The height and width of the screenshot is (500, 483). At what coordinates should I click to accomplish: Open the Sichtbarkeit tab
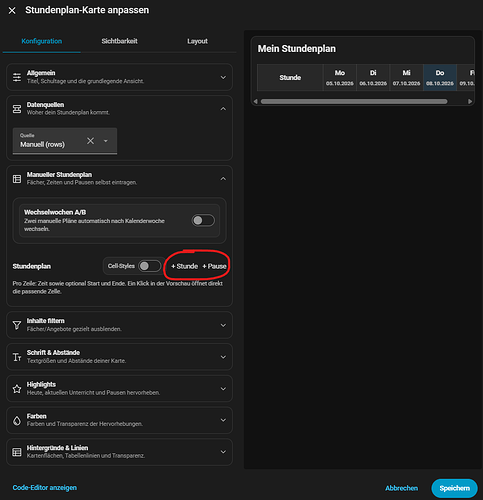tap(119, 41)
